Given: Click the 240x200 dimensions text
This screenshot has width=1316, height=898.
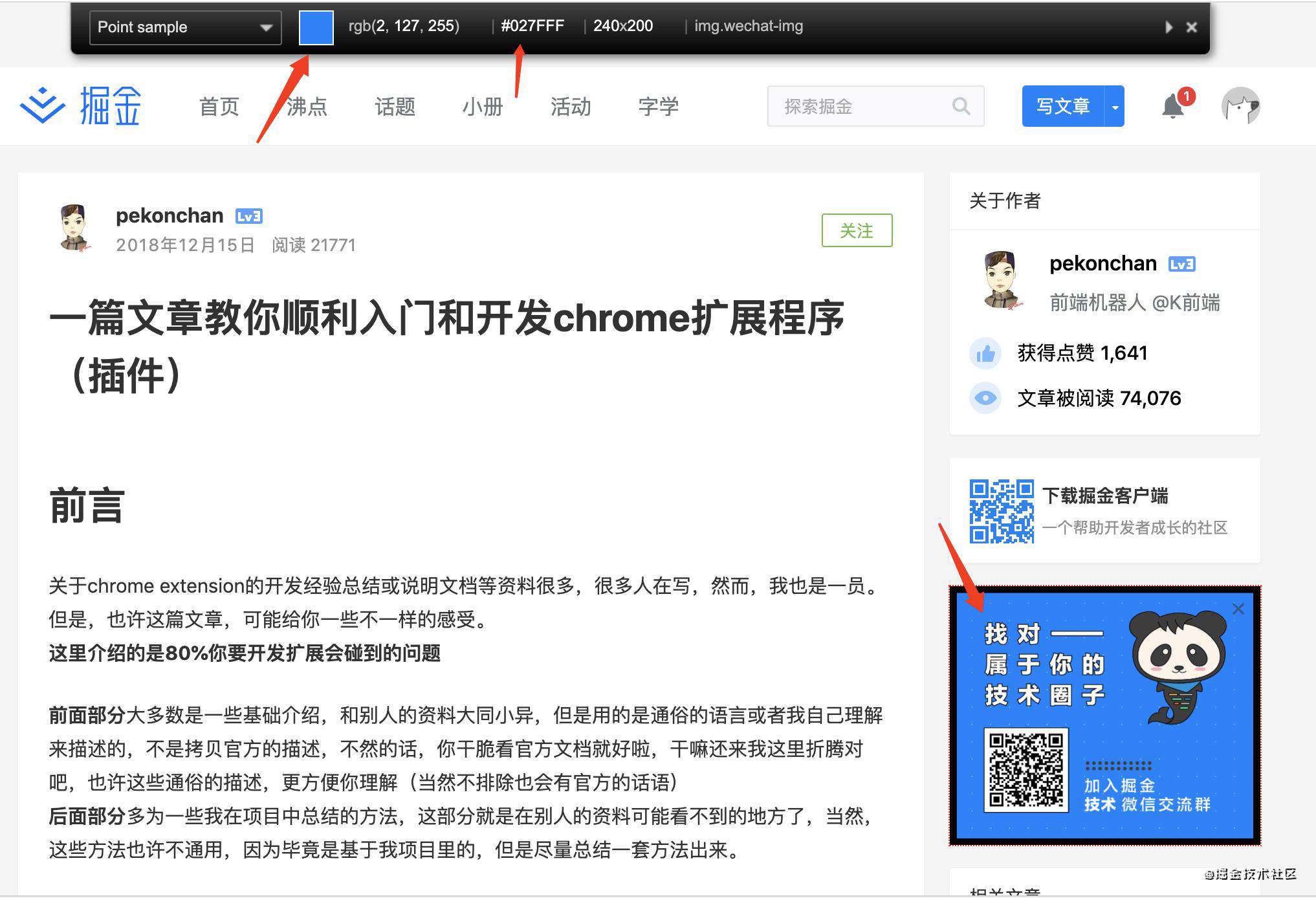Looking at the screenshot, I should pyautogui.click(x=623, y=27).
